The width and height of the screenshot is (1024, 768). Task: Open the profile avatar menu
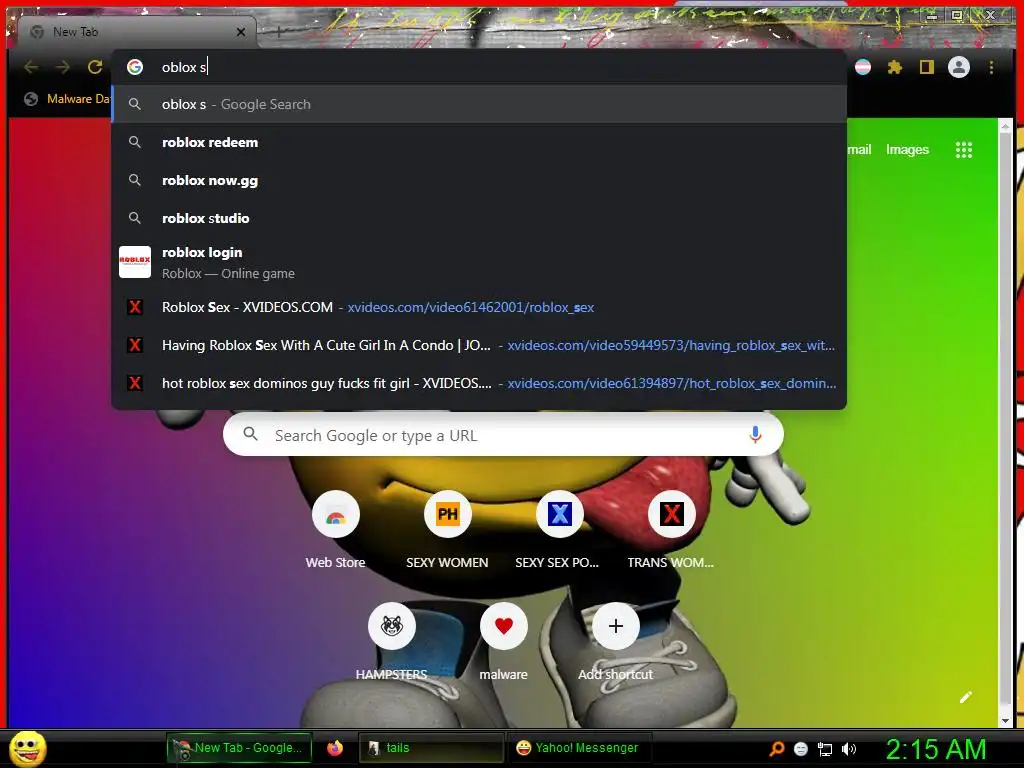(x=959, y=67)
